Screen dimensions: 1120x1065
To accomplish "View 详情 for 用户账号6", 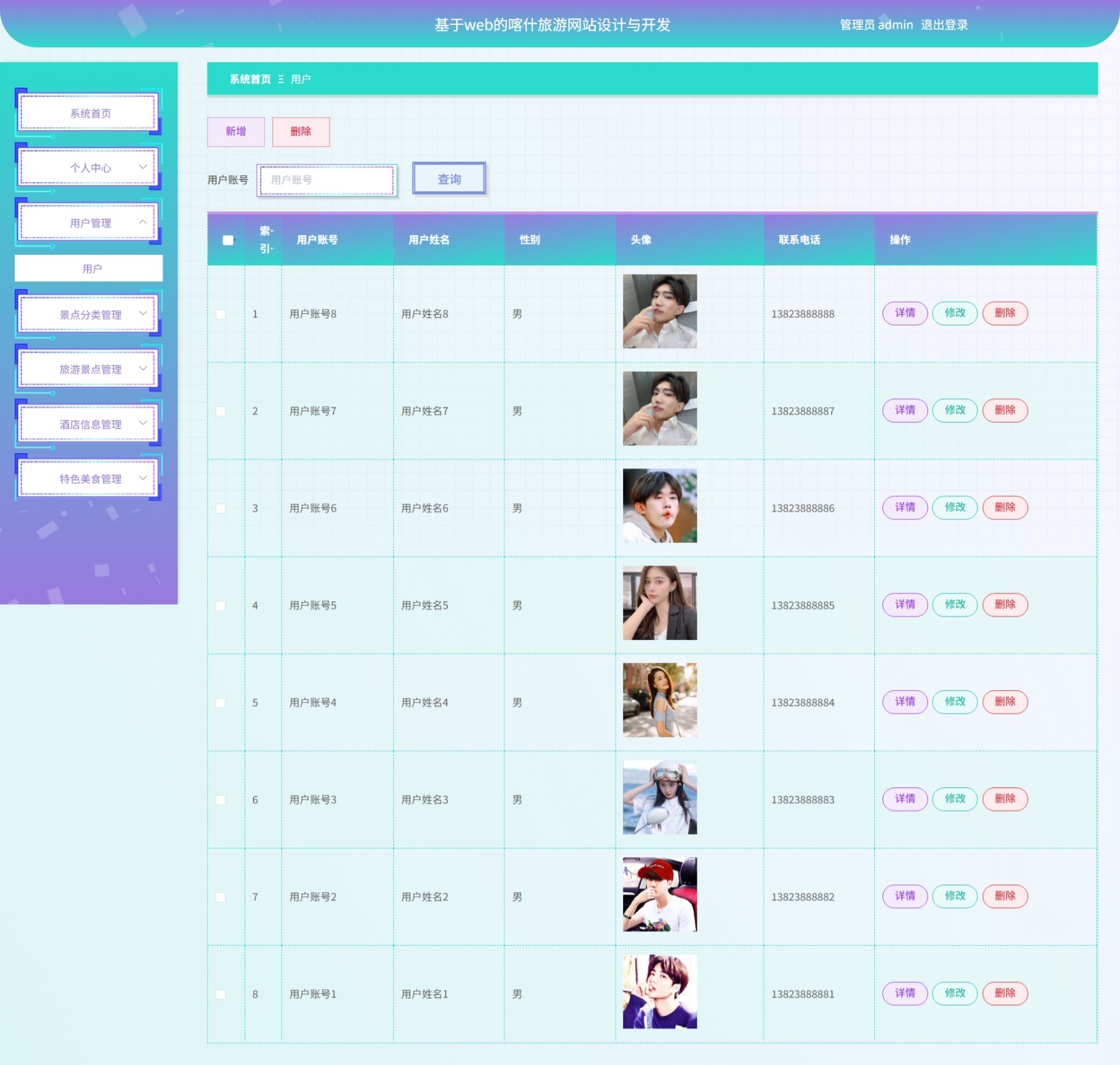I will pos(905,508).
